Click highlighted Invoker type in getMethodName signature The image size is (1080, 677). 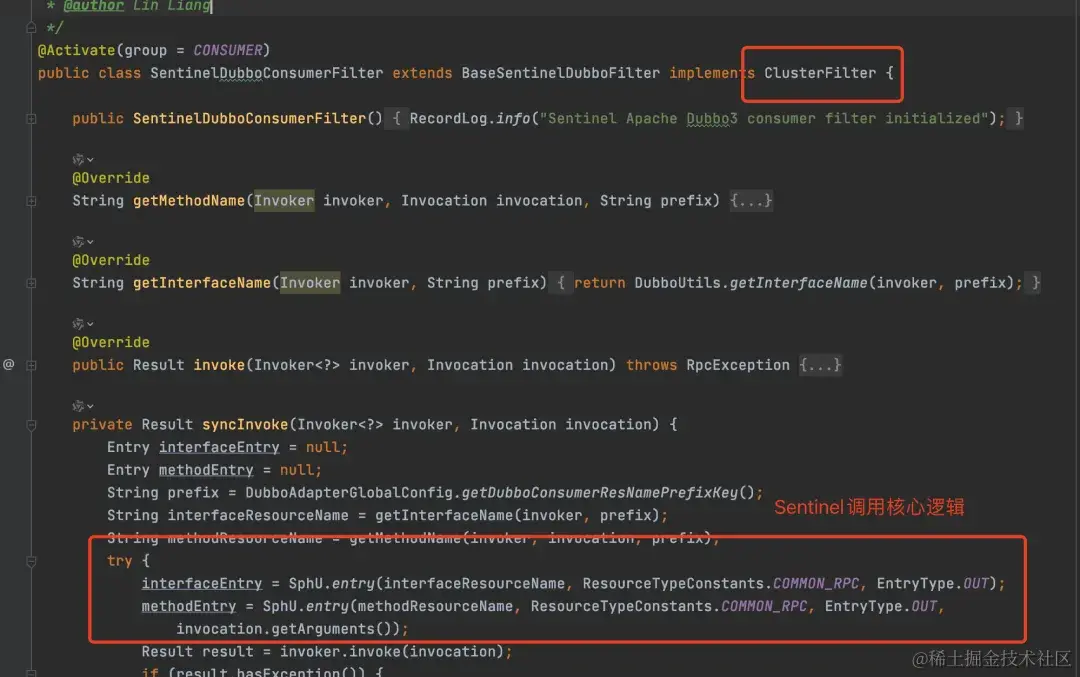pyautogui.click(x=284, y=200)
